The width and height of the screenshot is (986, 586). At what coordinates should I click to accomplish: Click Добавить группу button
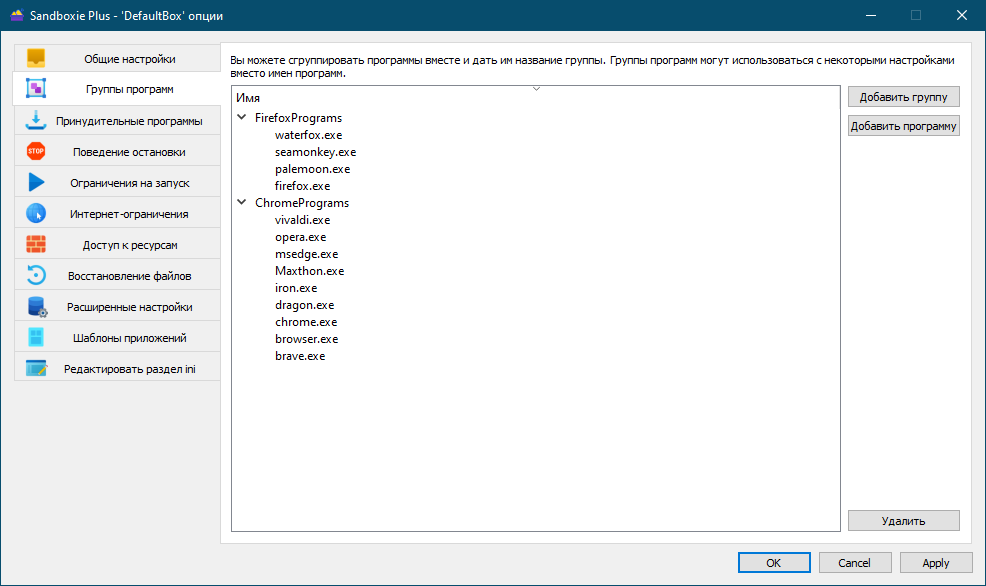[x=904, y=97]
